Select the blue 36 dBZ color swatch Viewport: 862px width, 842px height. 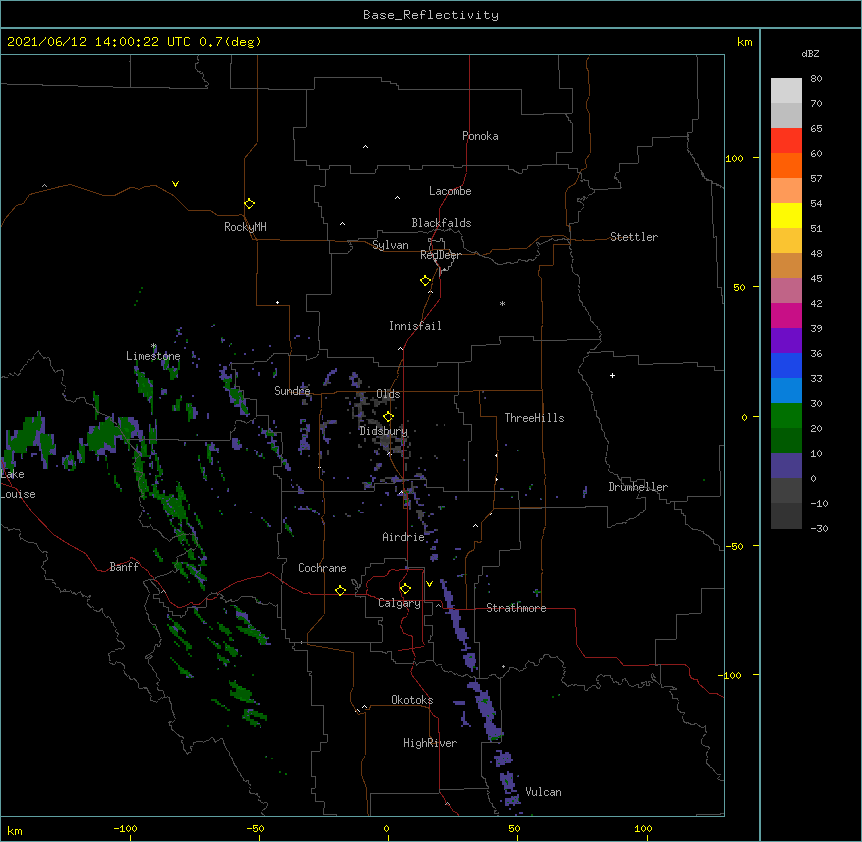786,365
